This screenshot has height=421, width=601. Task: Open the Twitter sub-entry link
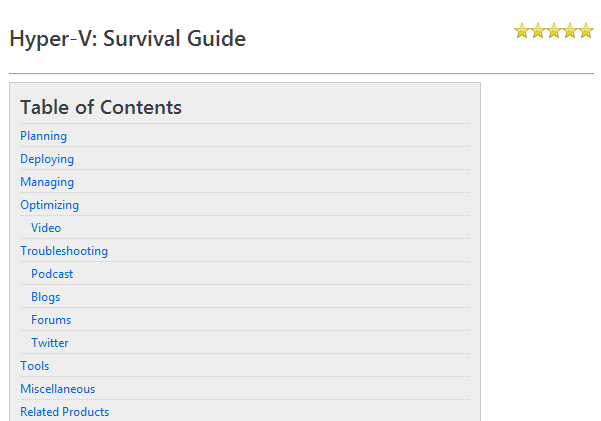(x=50, y=343)
